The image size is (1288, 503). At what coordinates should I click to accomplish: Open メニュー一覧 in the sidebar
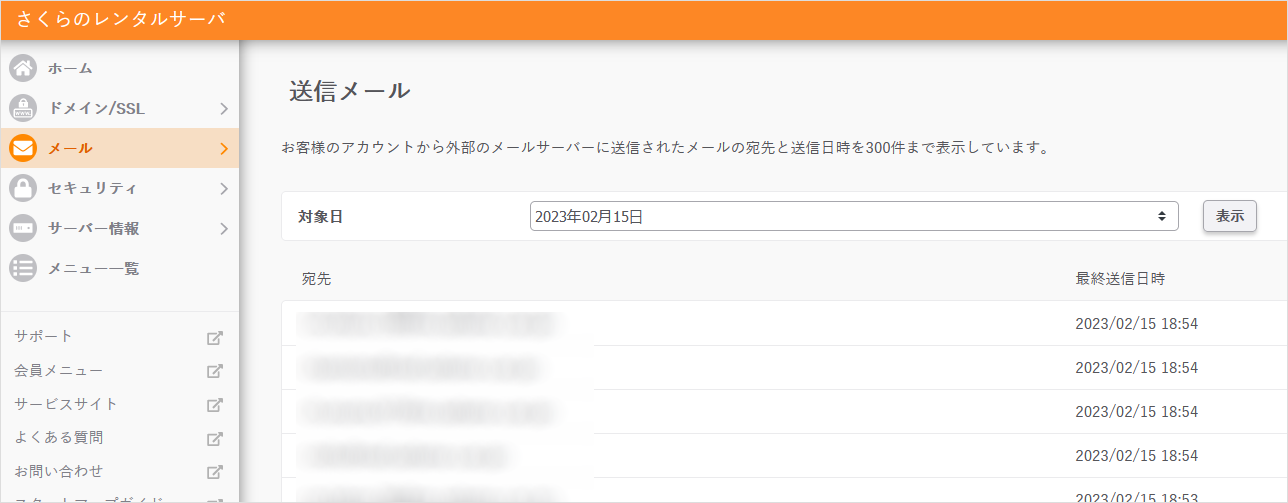(x=93, y=268)
